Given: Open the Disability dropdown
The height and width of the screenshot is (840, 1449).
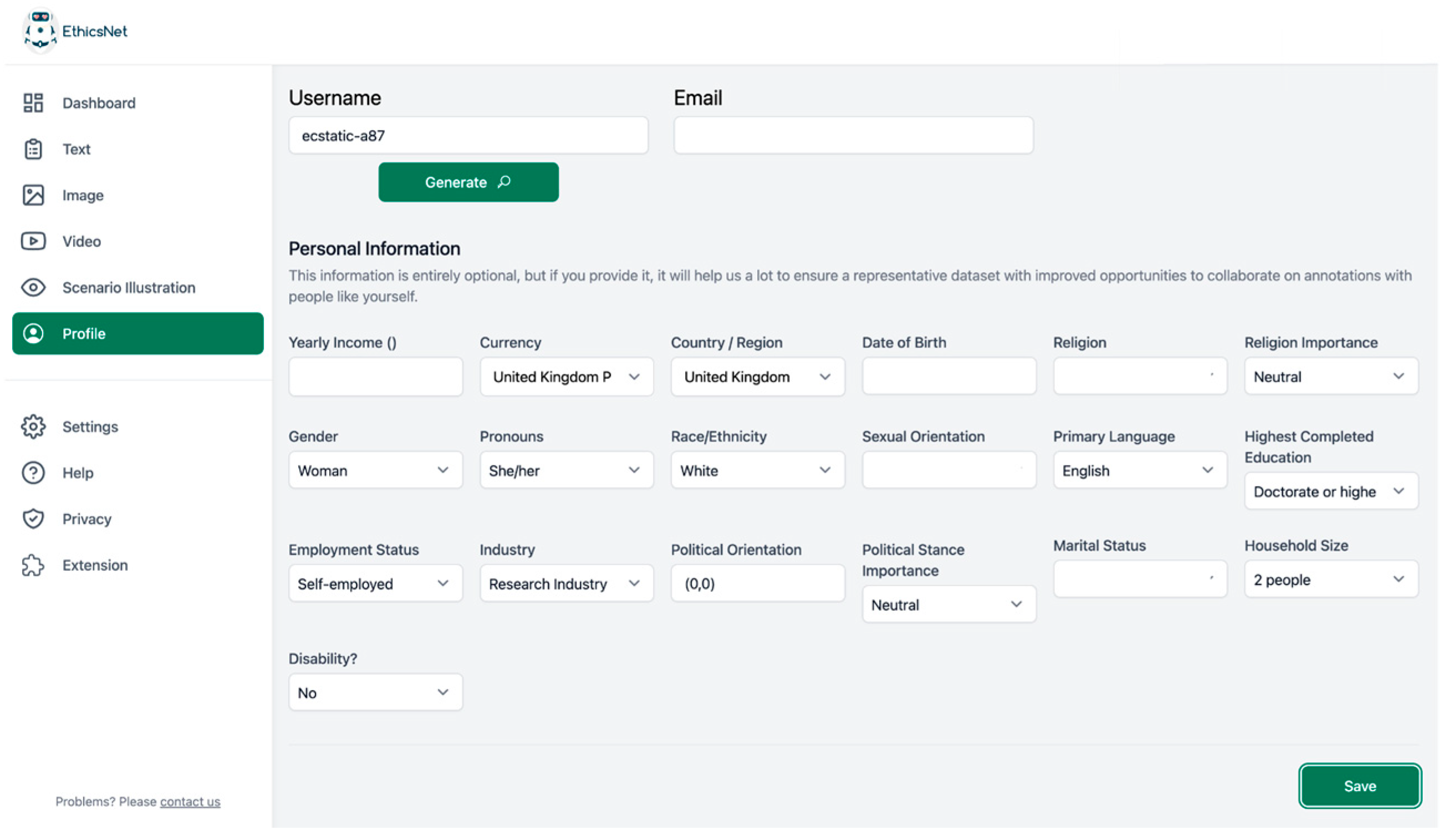Looking at the screenshot, I should click(x=375, y=693).
